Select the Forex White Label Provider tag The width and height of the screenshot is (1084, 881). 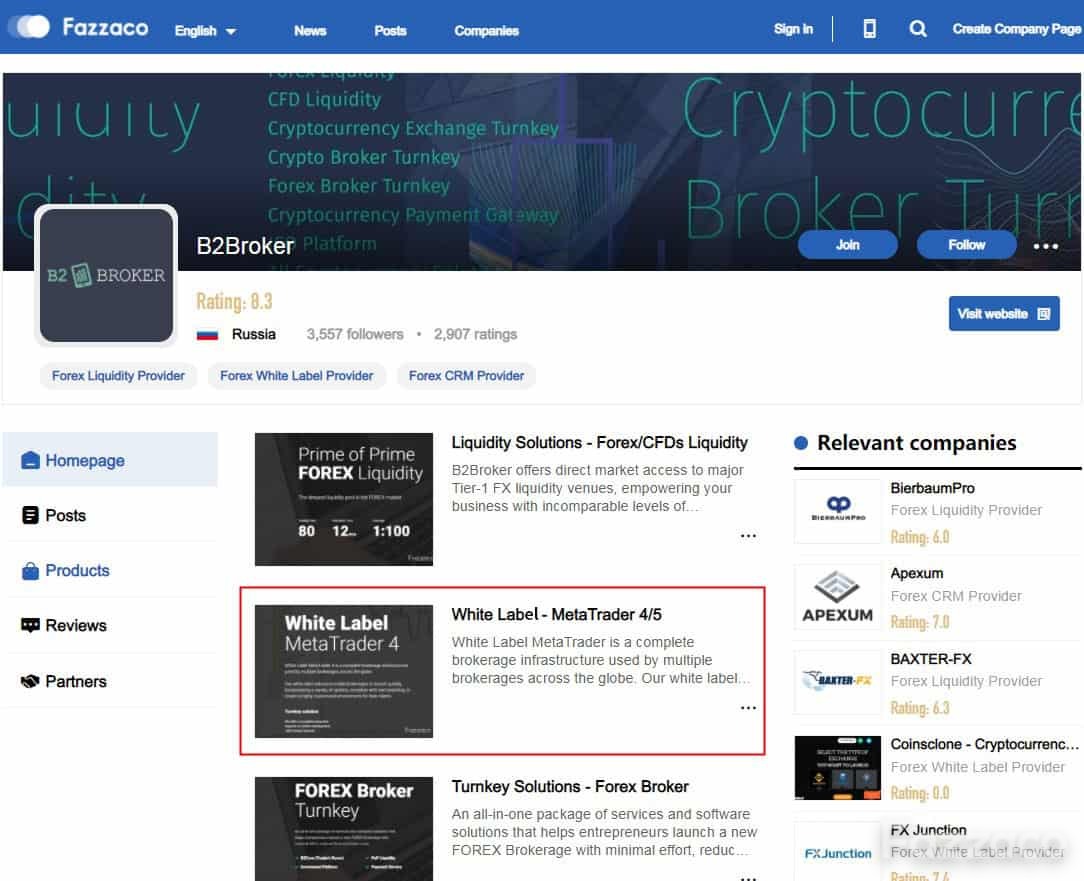(x=297, y=375)
